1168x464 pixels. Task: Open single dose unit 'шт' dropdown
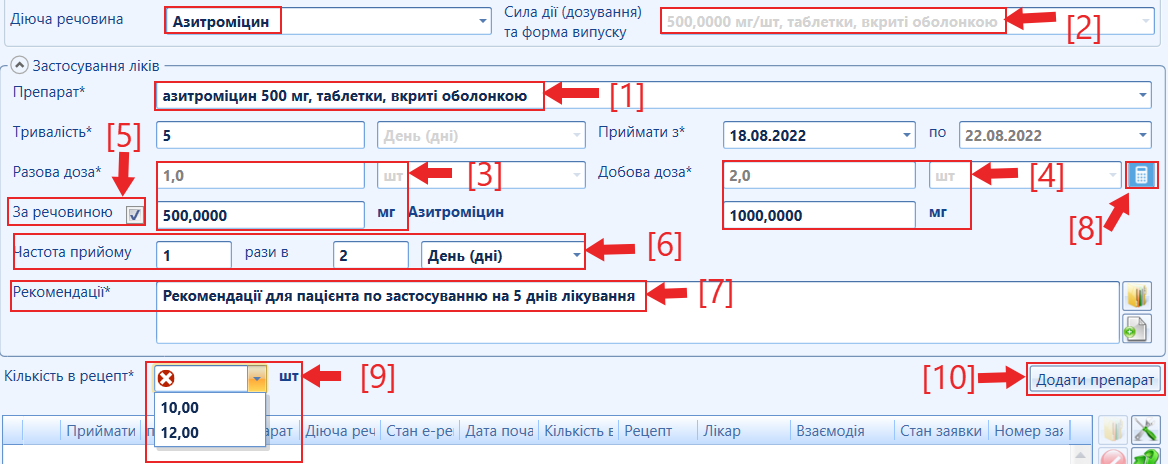[577, 176]
